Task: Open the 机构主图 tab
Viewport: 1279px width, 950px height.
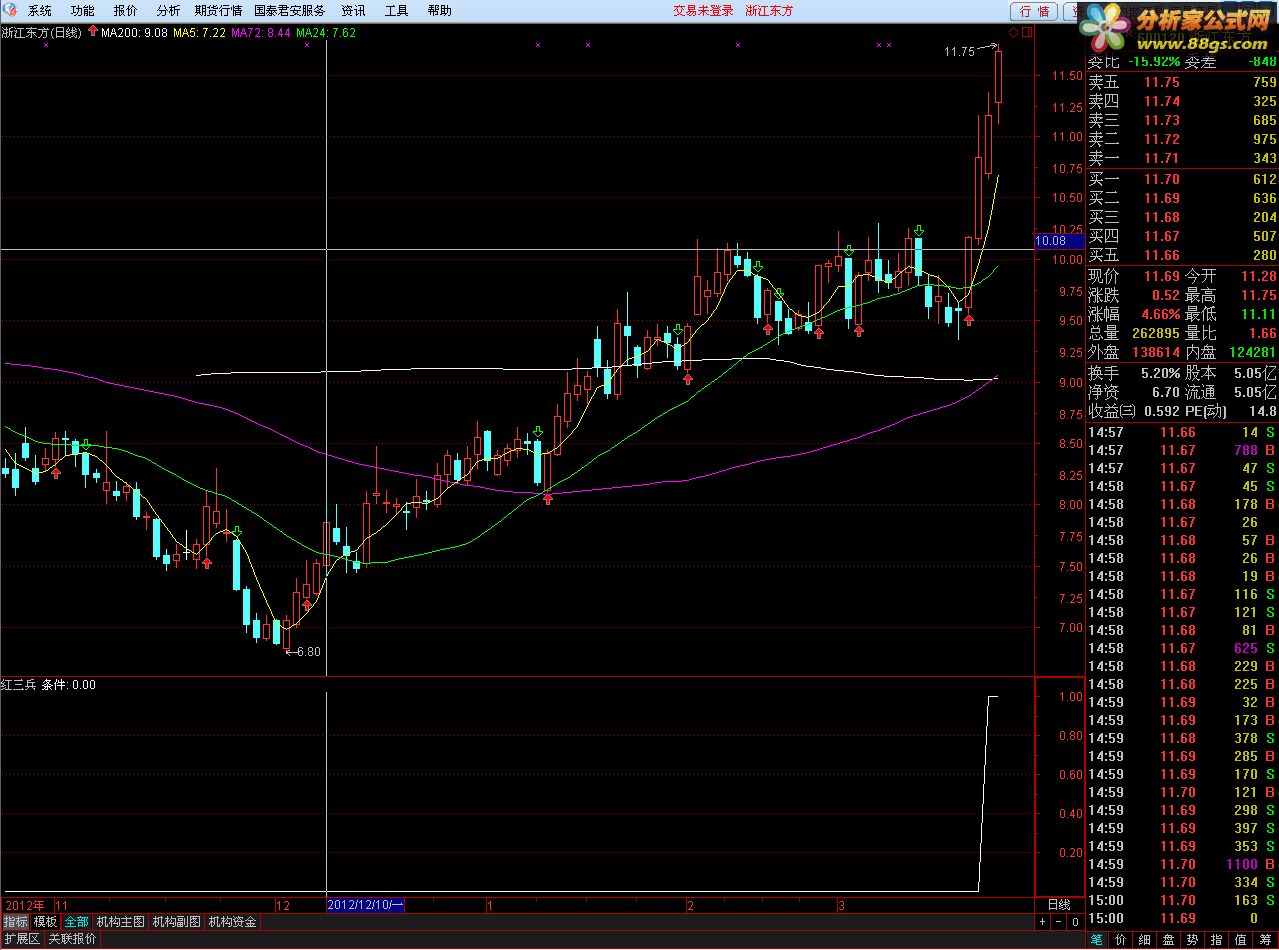Action: [x=120, y=922]
